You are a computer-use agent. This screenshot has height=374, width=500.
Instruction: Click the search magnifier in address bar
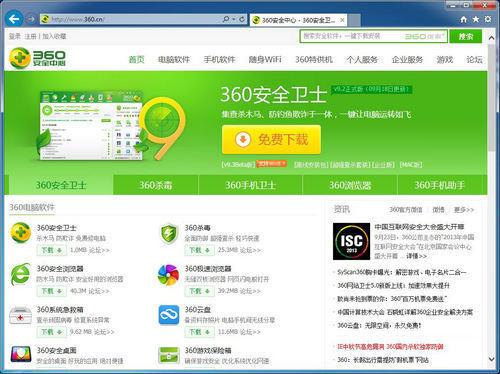[226, 19]
